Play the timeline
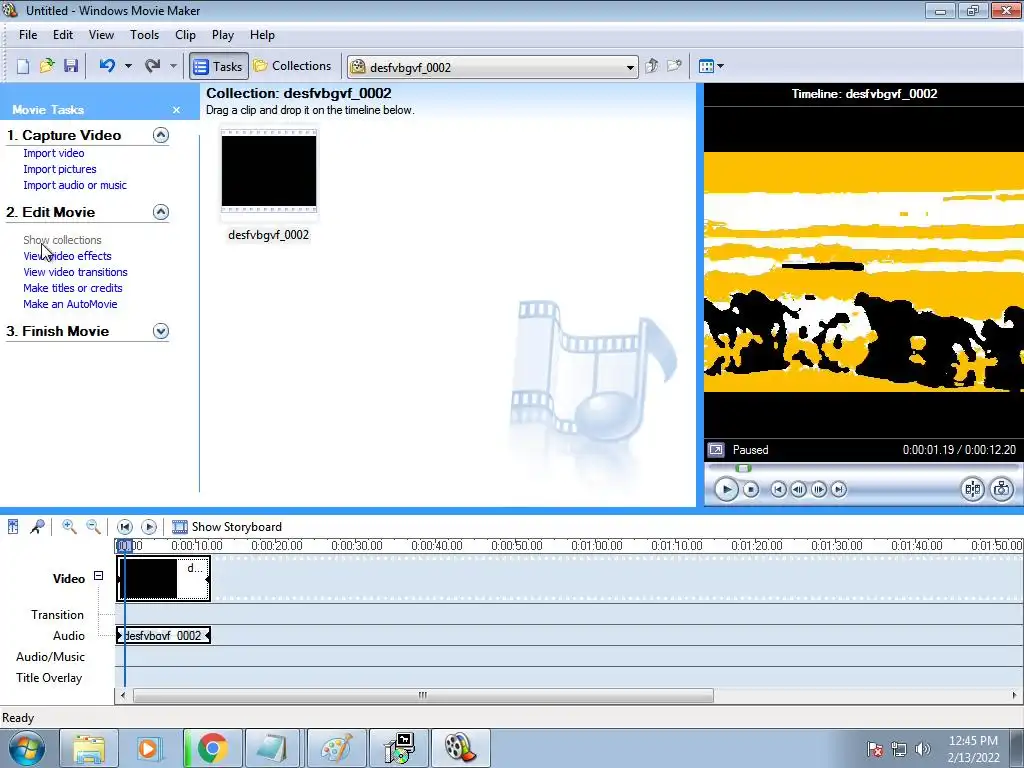 point(149,526)
